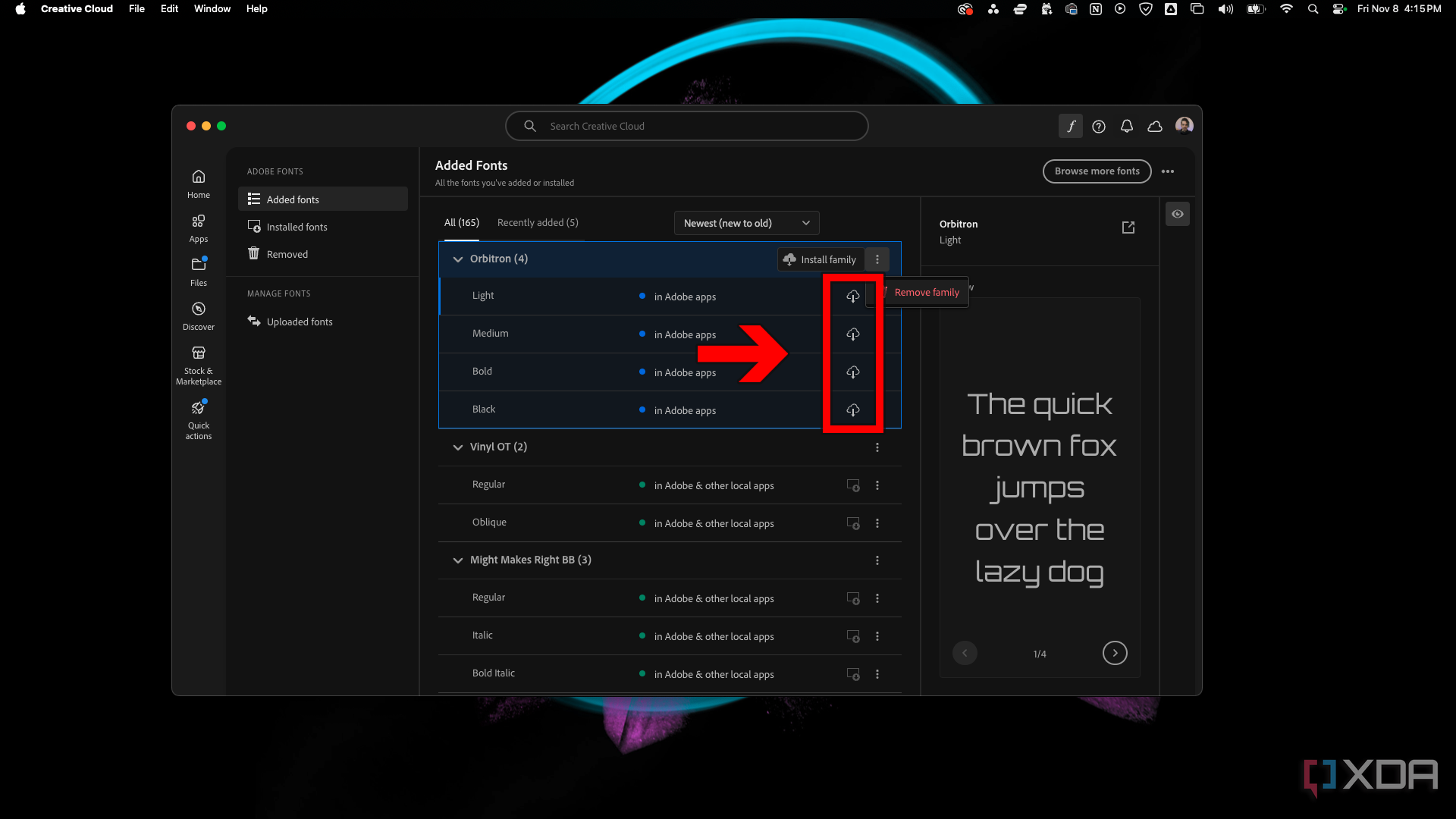Click Browse more fonts button
The height and width of the screenshot is (819, 1456).
pos(1096,170)
